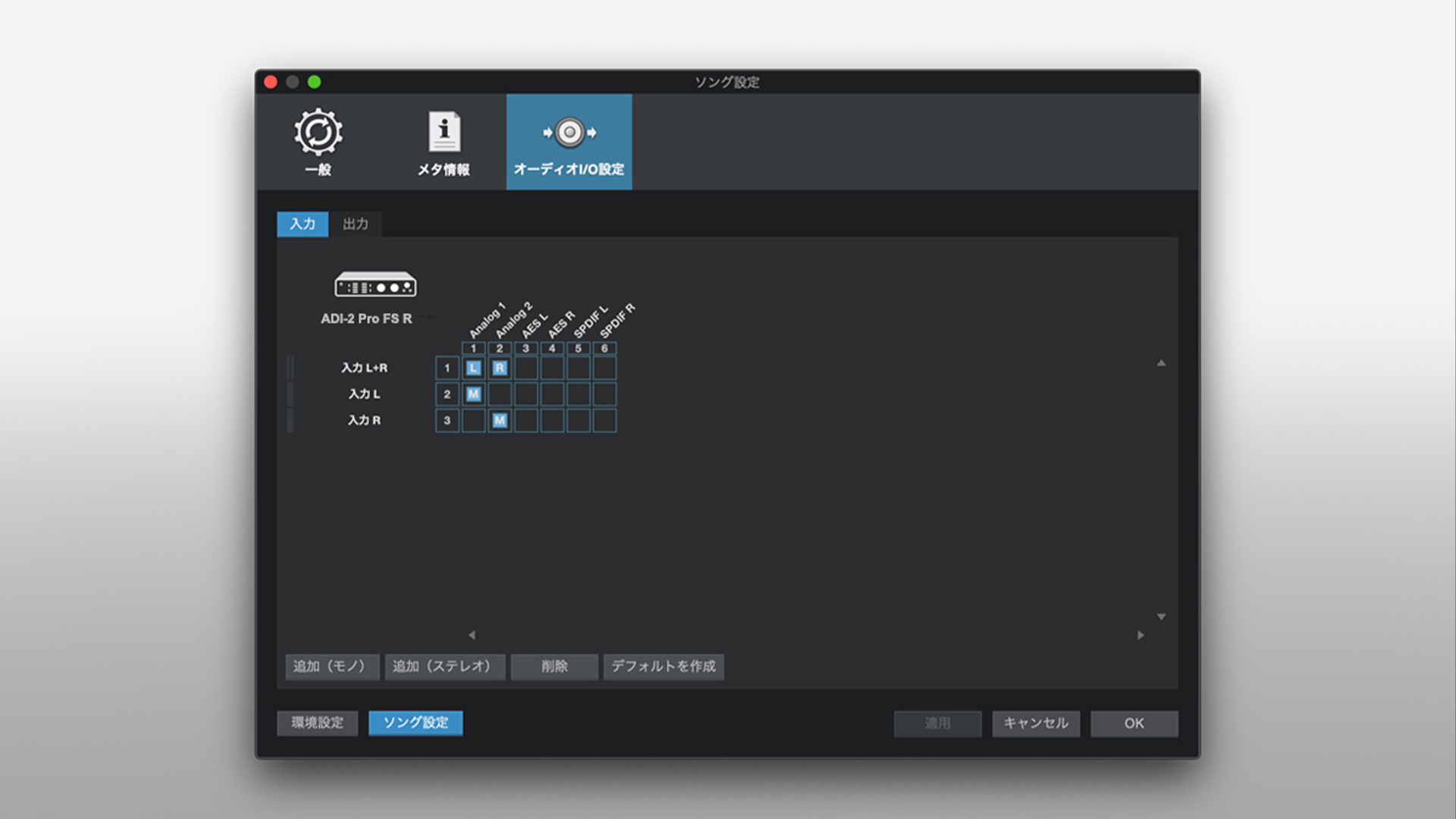Click the ADI-2 Pro FS R device icon
This screenshot has height=819, width=1456.
[x=375, y=285]
